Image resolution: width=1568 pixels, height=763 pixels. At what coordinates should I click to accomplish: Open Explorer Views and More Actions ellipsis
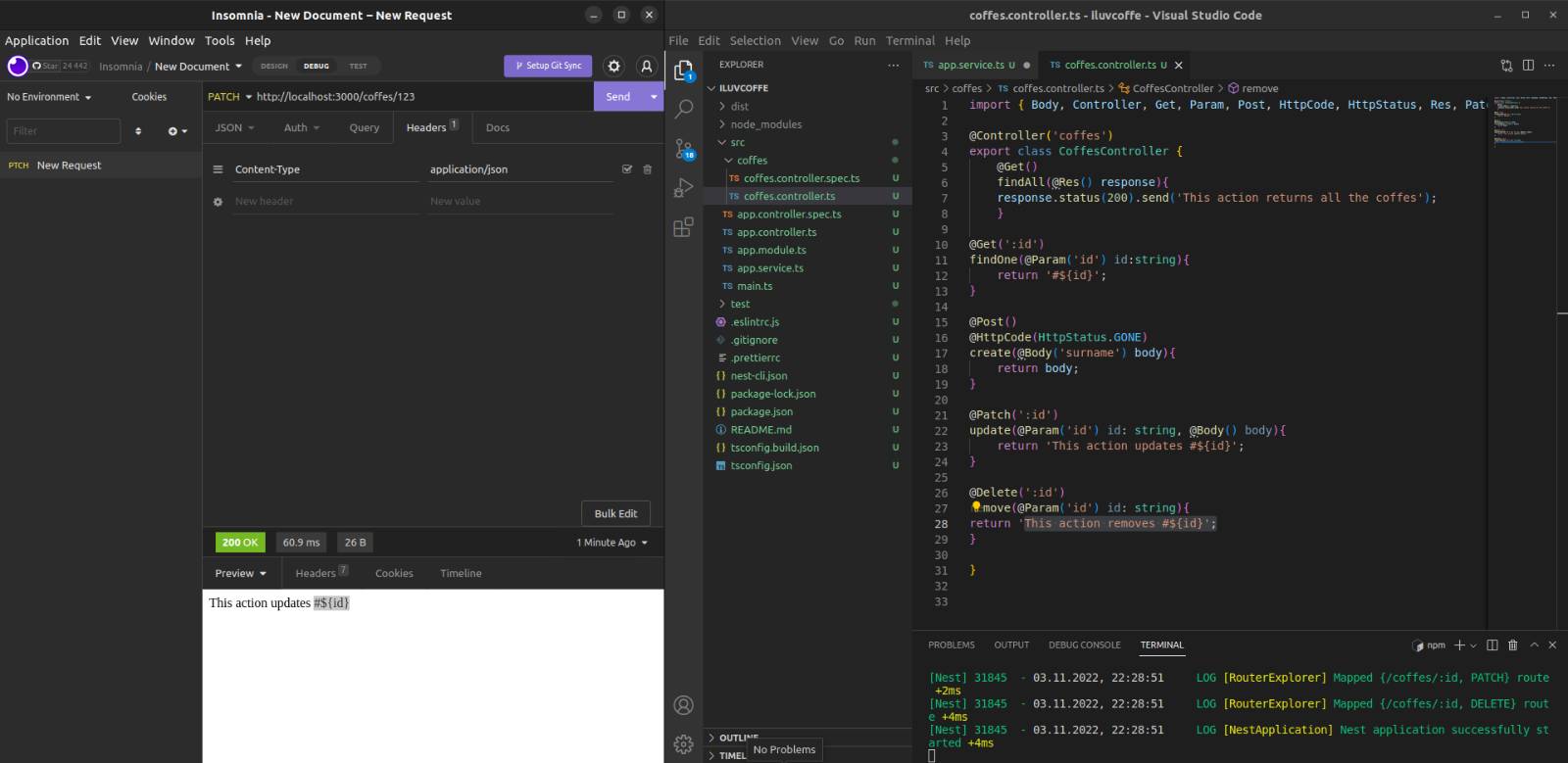pyautogui.click(x=893, y=65)
